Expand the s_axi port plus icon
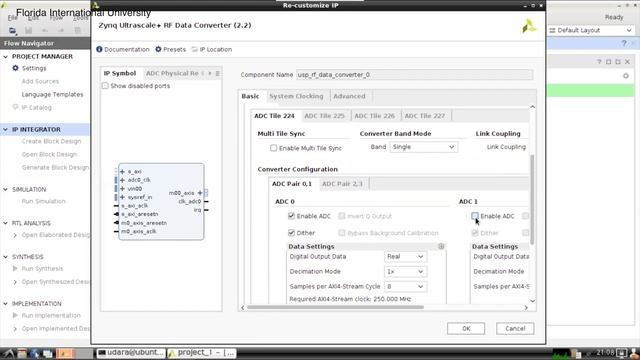This screenshot has width=640, height=360. click(x=122, y=172)
